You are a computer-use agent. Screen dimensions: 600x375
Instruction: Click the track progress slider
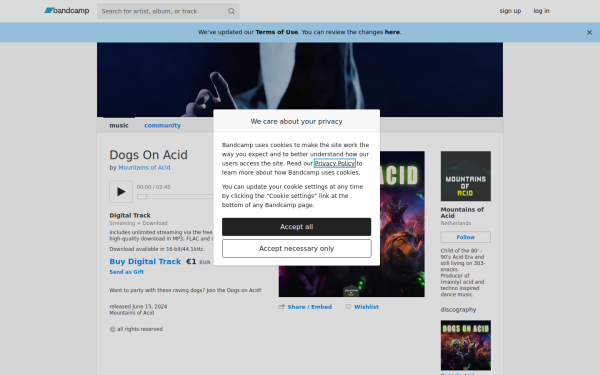pyautogui.click(x=142, y=197)
